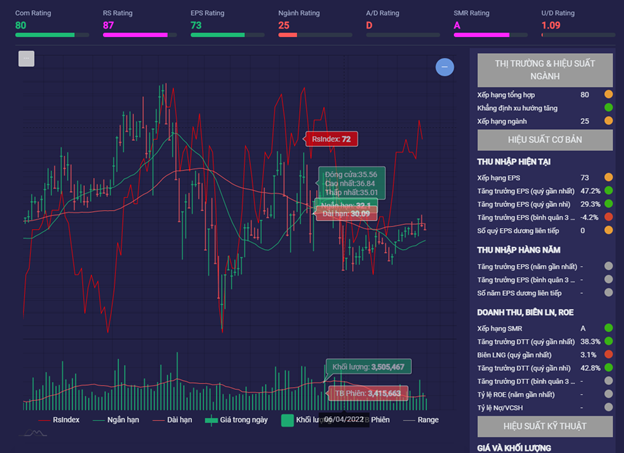This screenshot has height=453, width=624.
Task: Click the red dot beside Biên LNG
Action: point(608,355)
